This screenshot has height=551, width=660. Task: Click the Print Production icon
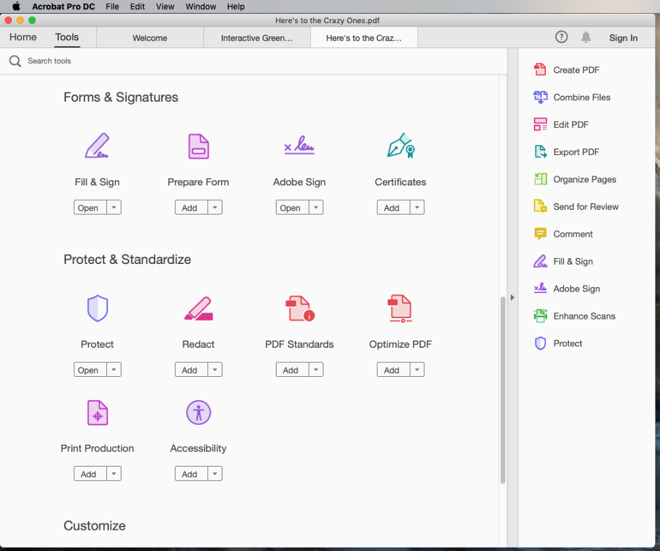tap(97, 412)
